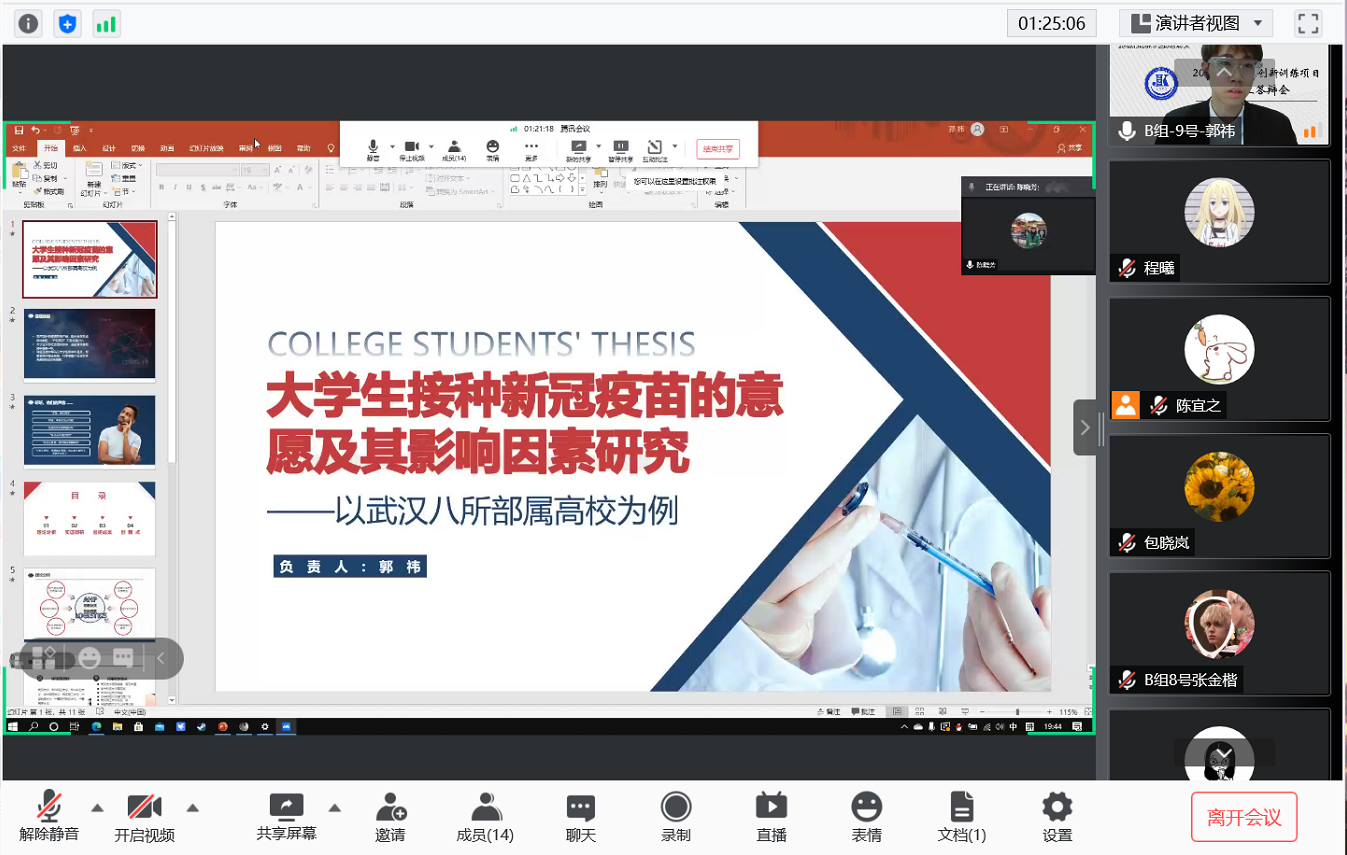Open meeting 设置 settings
Screen dimensions: 1347x855
pyautogui.click(x=1057, y=816)
